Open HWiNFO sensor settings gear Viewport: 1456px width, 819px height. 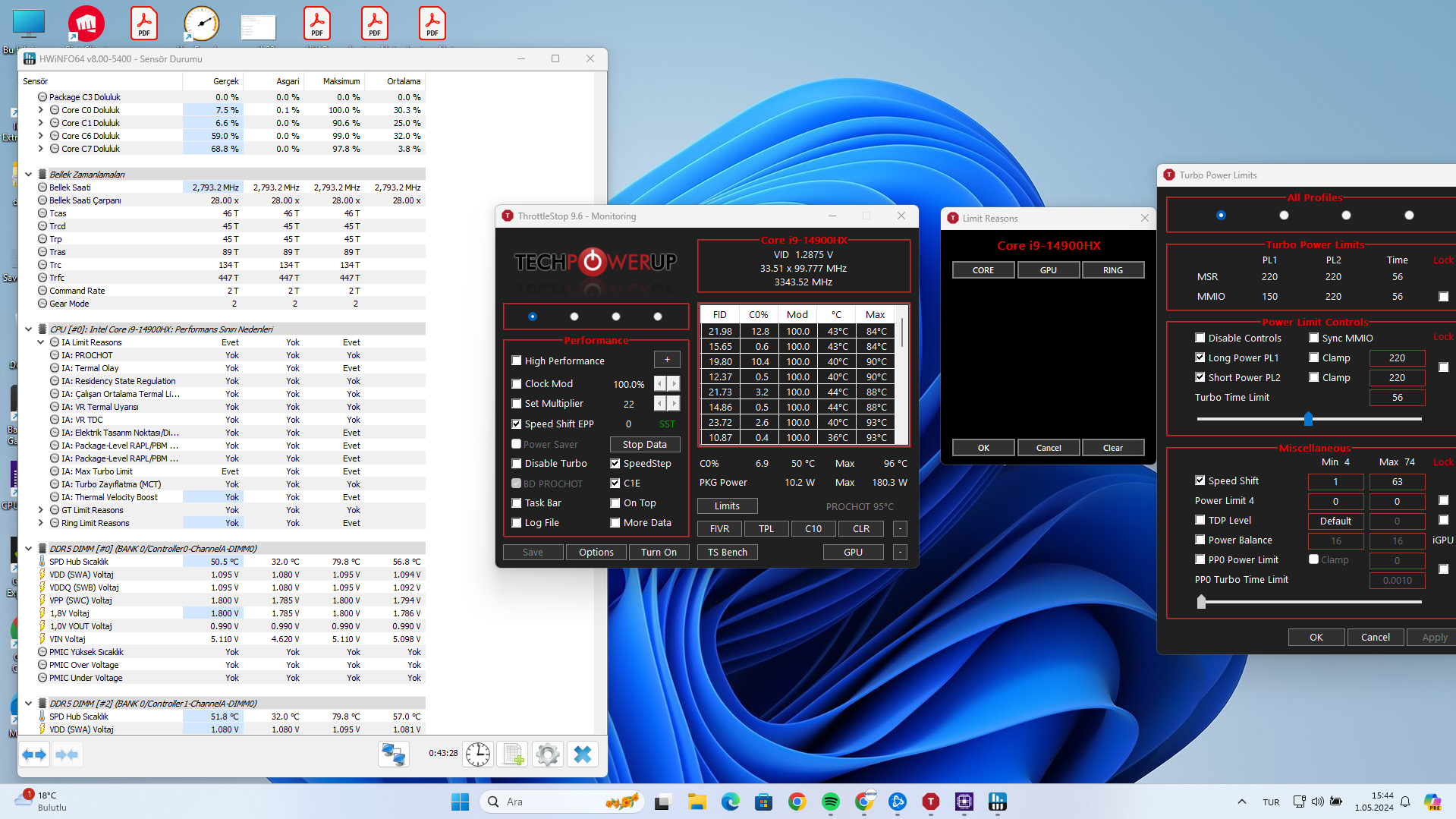pyautogui.click(x=547, y=754)
